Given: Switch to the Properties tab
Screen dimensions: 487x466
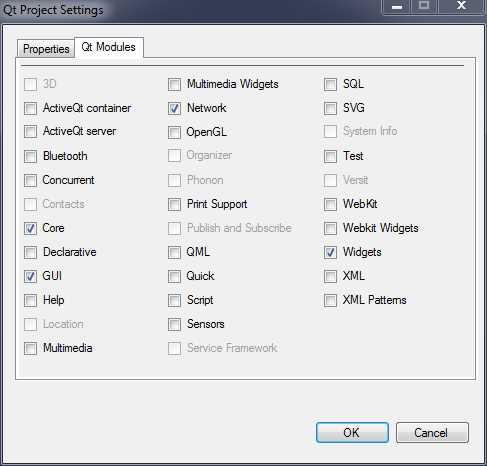Looking at the screenshot, I should 46,49.
